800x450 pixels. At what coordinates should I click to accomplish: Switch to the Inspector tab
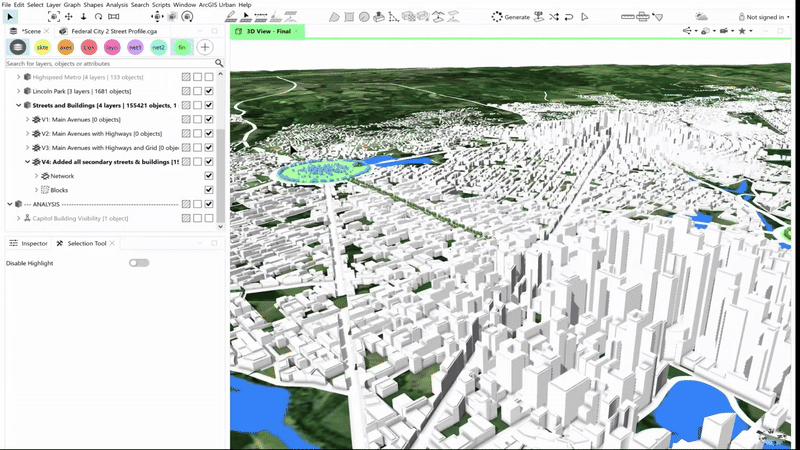(29, 243)
